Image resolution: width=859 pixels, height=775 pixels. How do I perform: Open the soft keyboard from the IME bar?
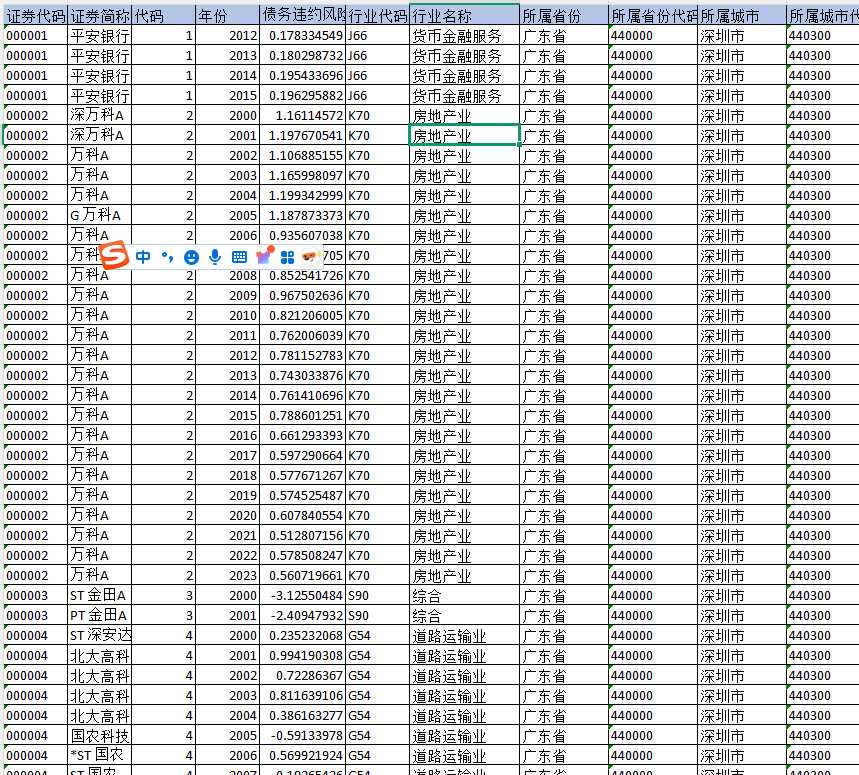(239, 257)
